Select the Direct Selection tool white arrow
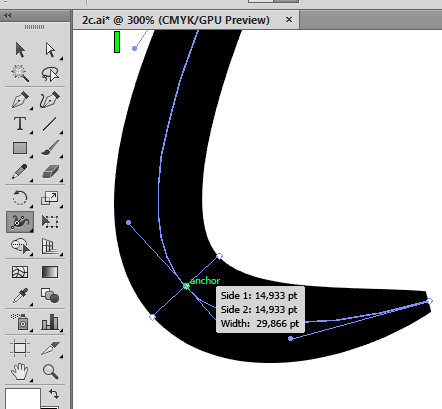This screenshot has width=442, height=409. tap(50, 50)
